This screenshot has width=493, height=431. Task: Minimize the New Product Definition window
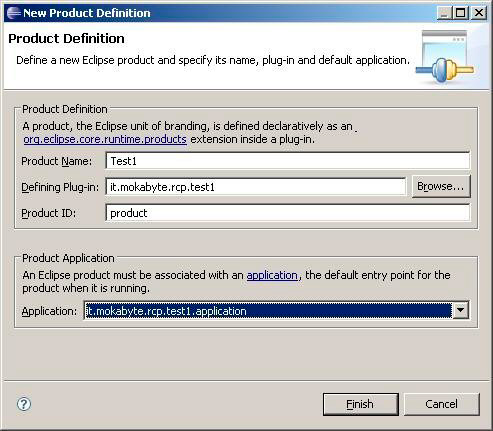444,13
